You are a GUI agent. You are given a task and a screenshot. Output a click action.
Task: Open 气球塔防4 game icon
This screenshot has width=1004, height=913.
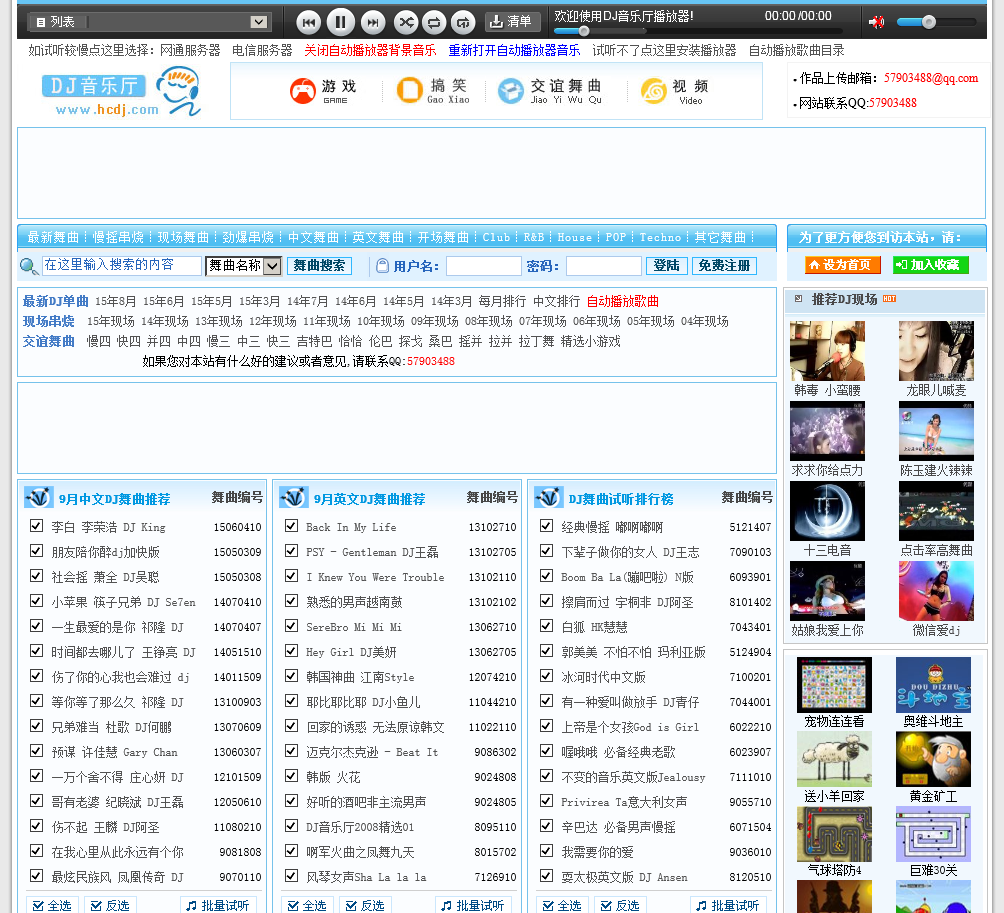click(x=834, y=834)
